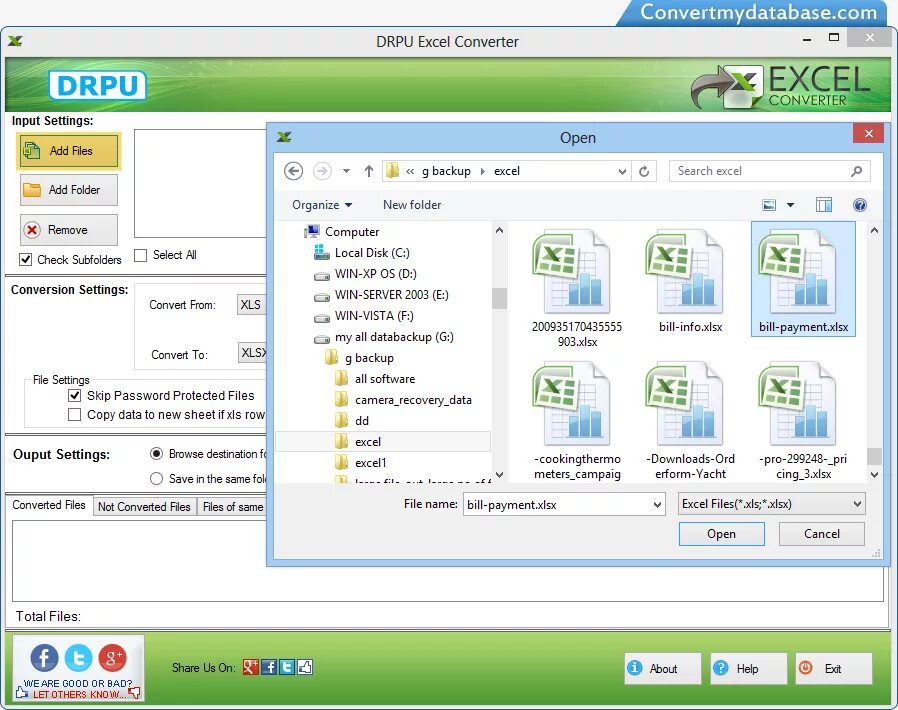Click the Facebook round icon in feedback box
This screenshot has height=710, width=898.
click(44, 658)
